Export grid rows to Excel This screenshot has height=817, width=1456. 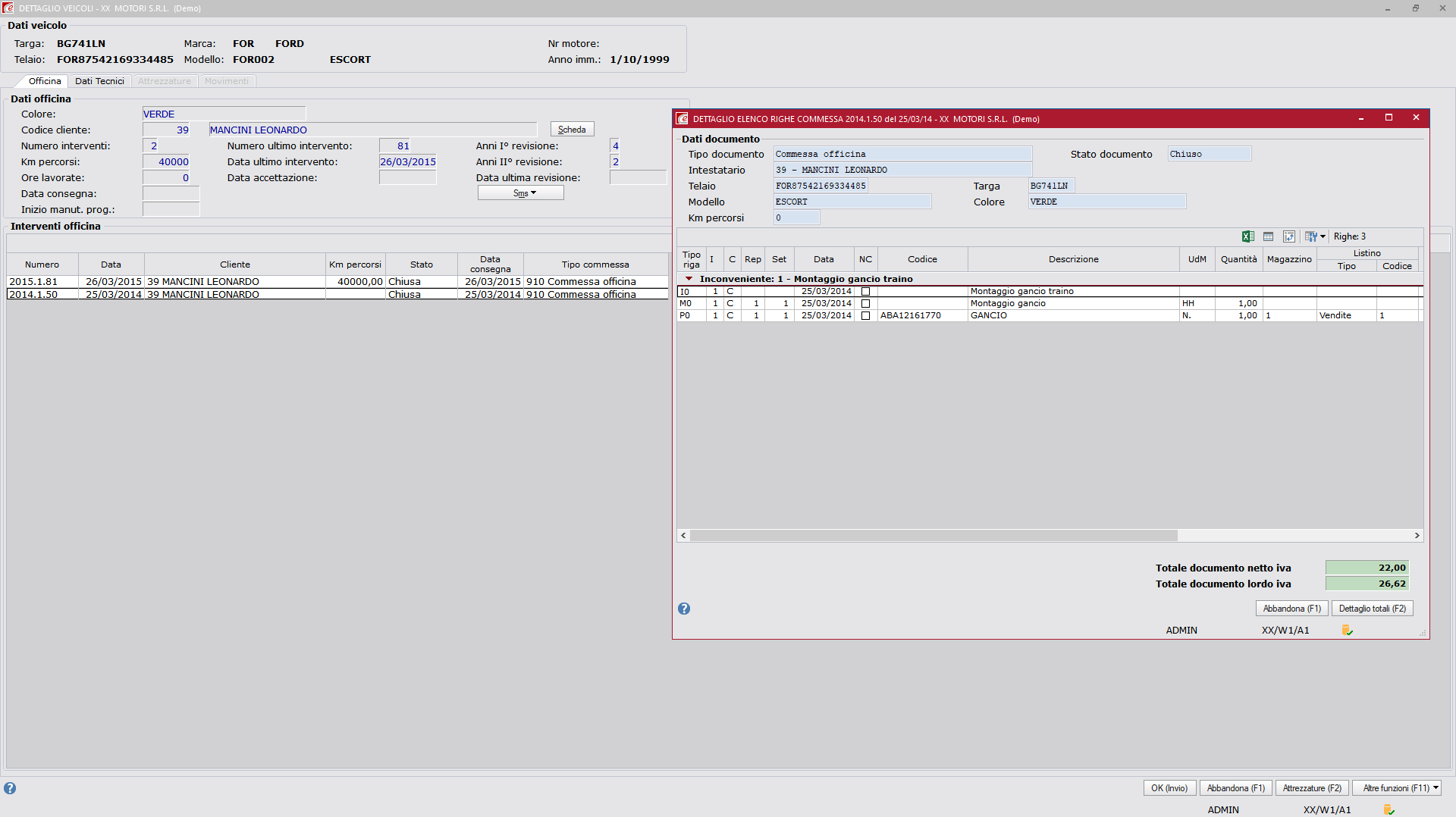coord(1247,236)
